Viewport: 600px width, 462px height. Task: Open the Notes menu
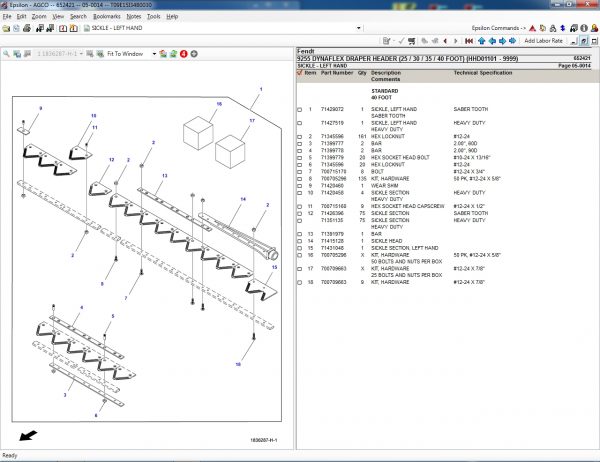pyautogui.click(x=134, y=16)
